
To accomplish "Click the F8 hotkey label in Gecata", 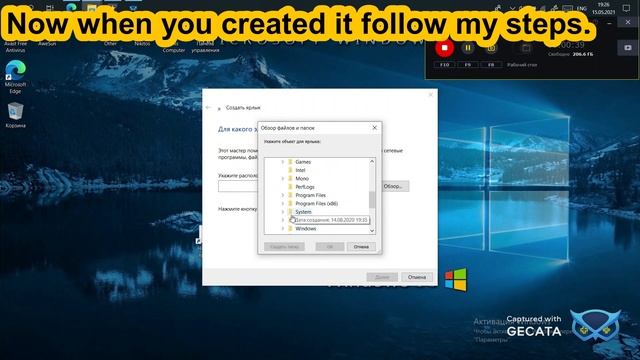I will click(491, 64).
